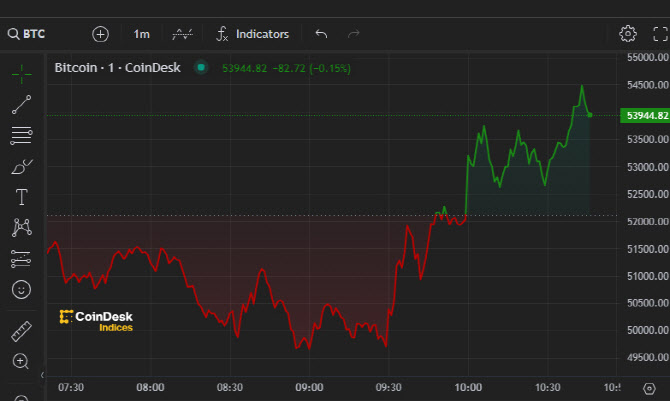Select the ruler measure tool
The image size is (670, 401).
pos(21,331)
